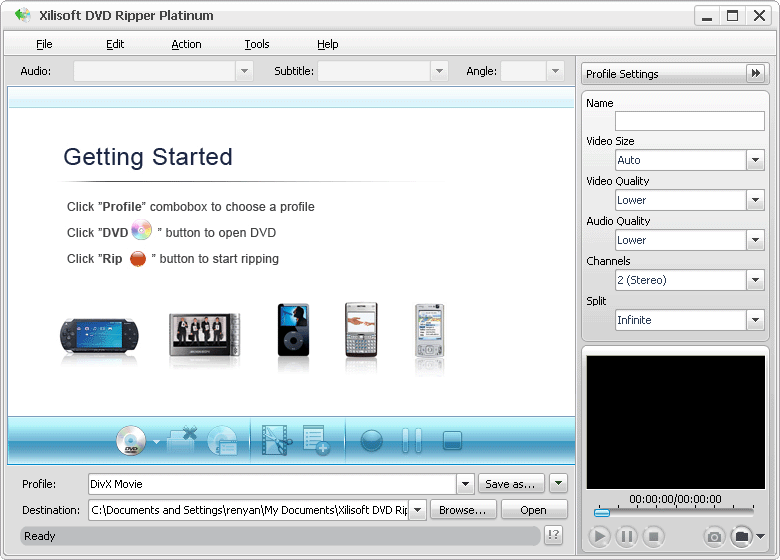Open the Action menu
The width and height of the screenshot is (780, 560).
point(186,44)
